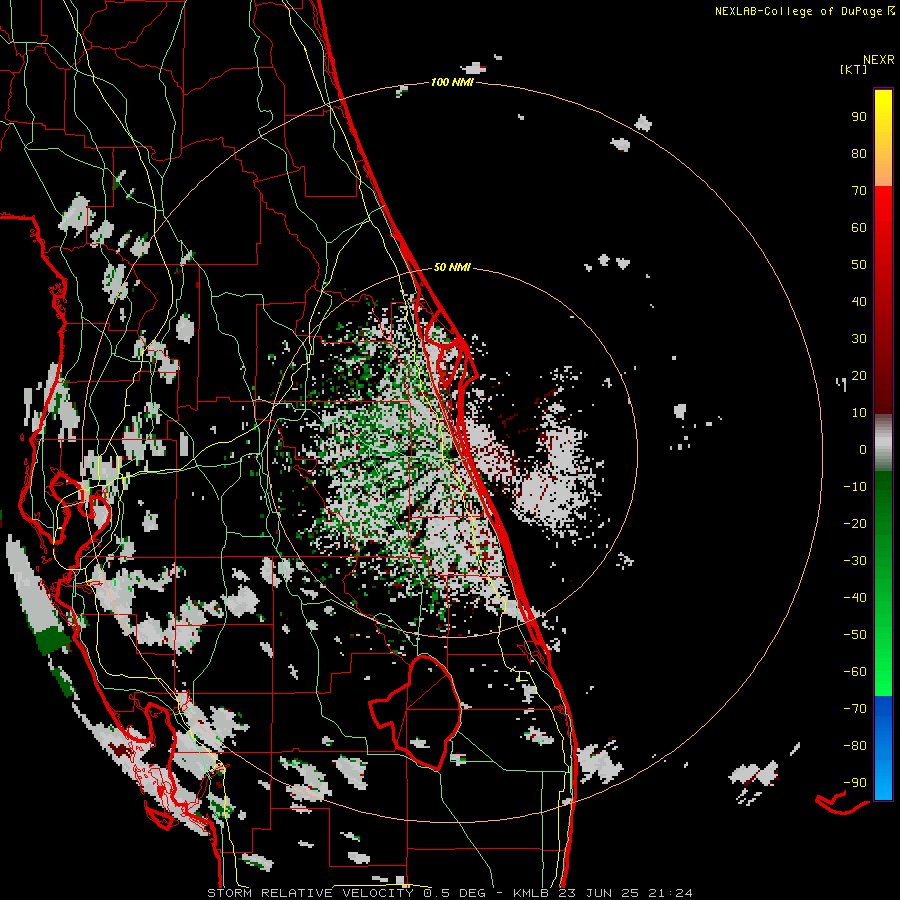Click the KMLB radar site identifier
Viewport: 900px width, 900px height.
coord(531,893)
